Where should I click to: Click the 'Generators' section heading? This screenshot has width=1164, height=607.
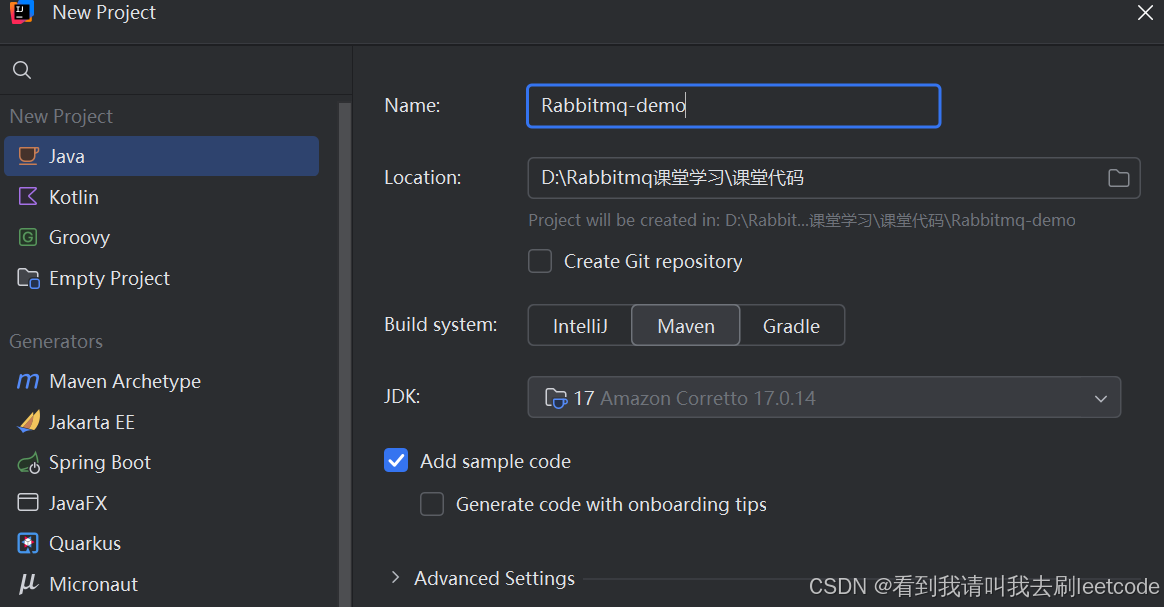56,341
